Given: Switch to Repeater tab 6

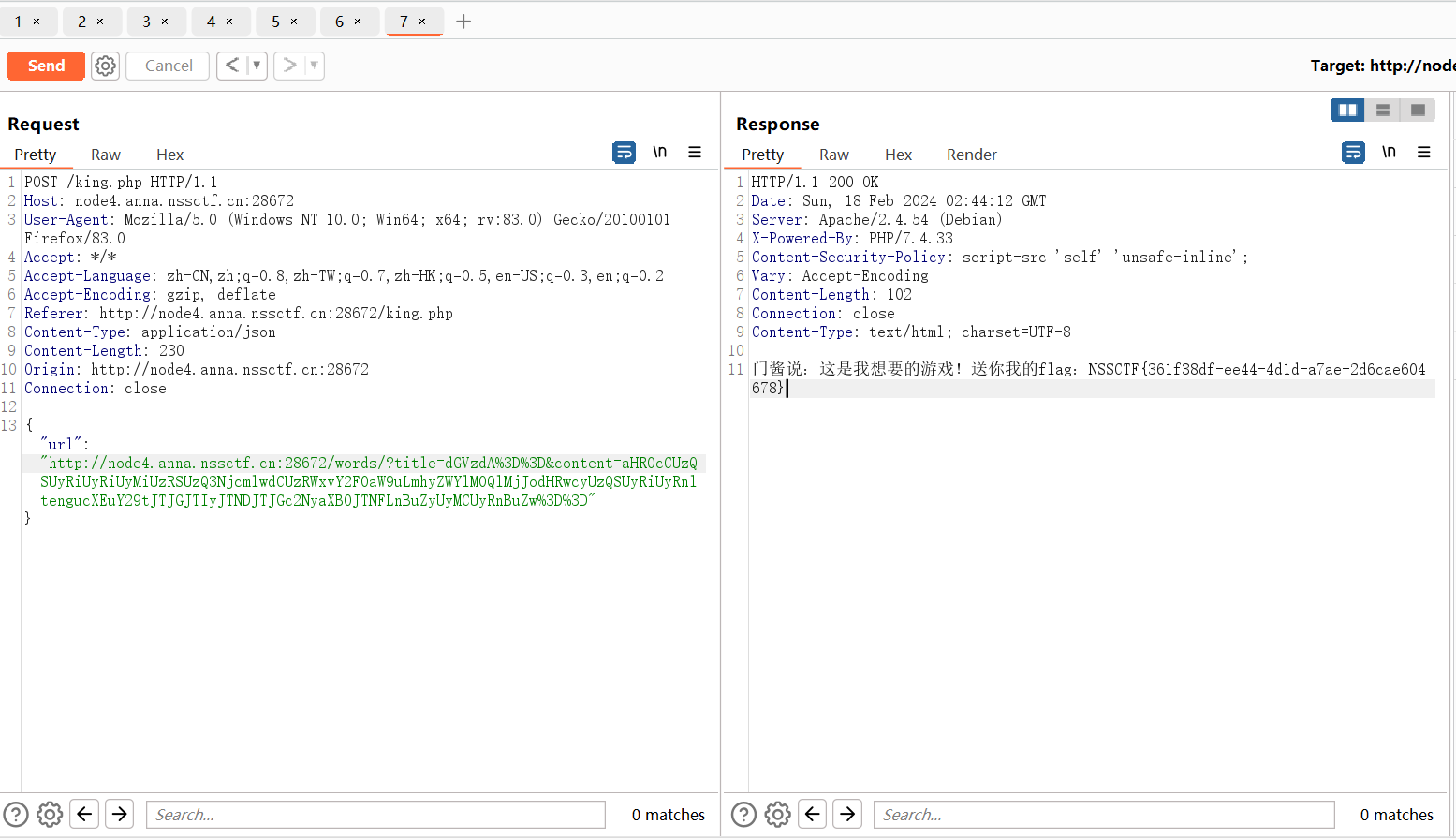Looking at the screenshot, I should tap(340, 22).
